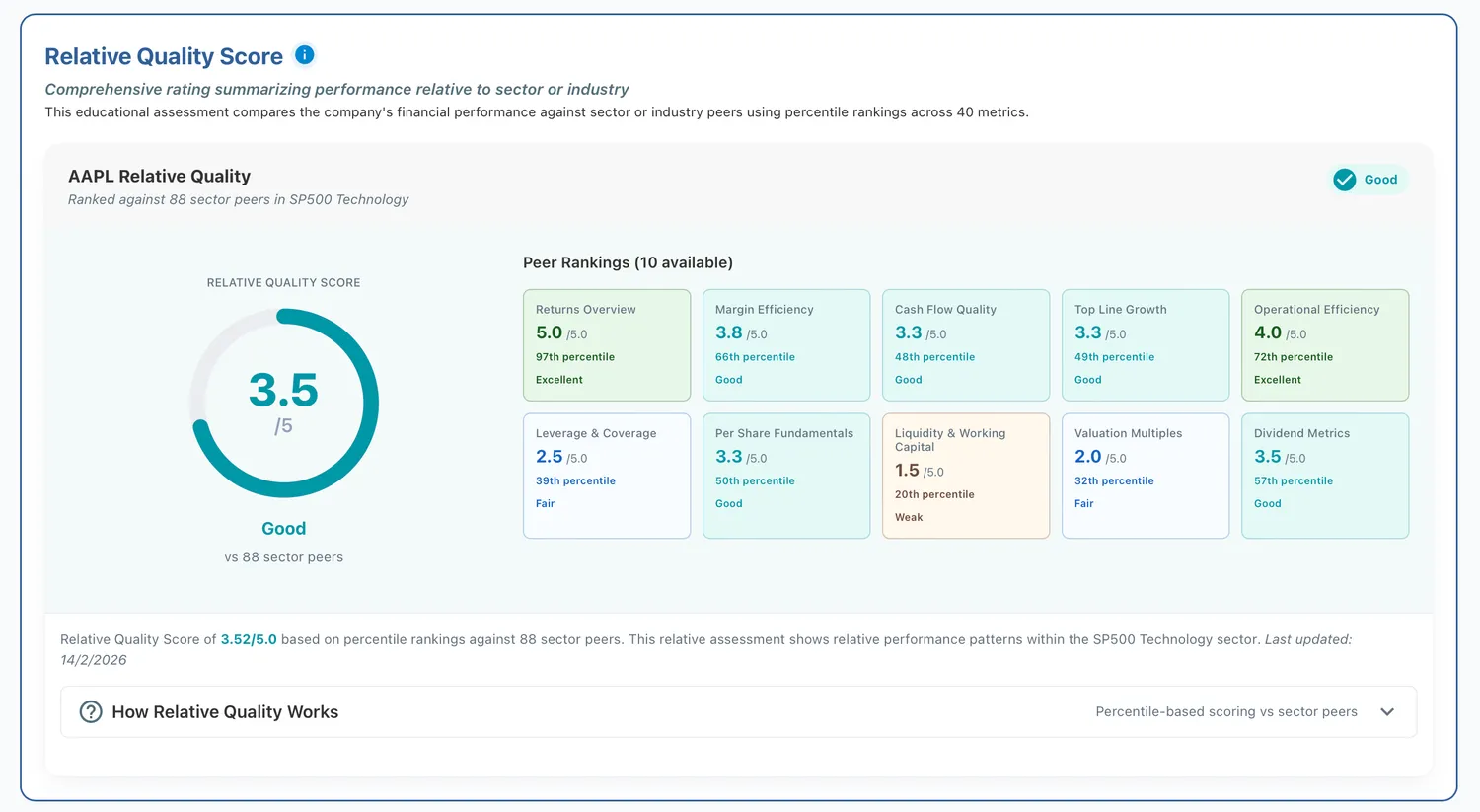Click the circular 3.5 score gauge
The width and height of the screenshot is (1480, 812).
tap(284, 403)
